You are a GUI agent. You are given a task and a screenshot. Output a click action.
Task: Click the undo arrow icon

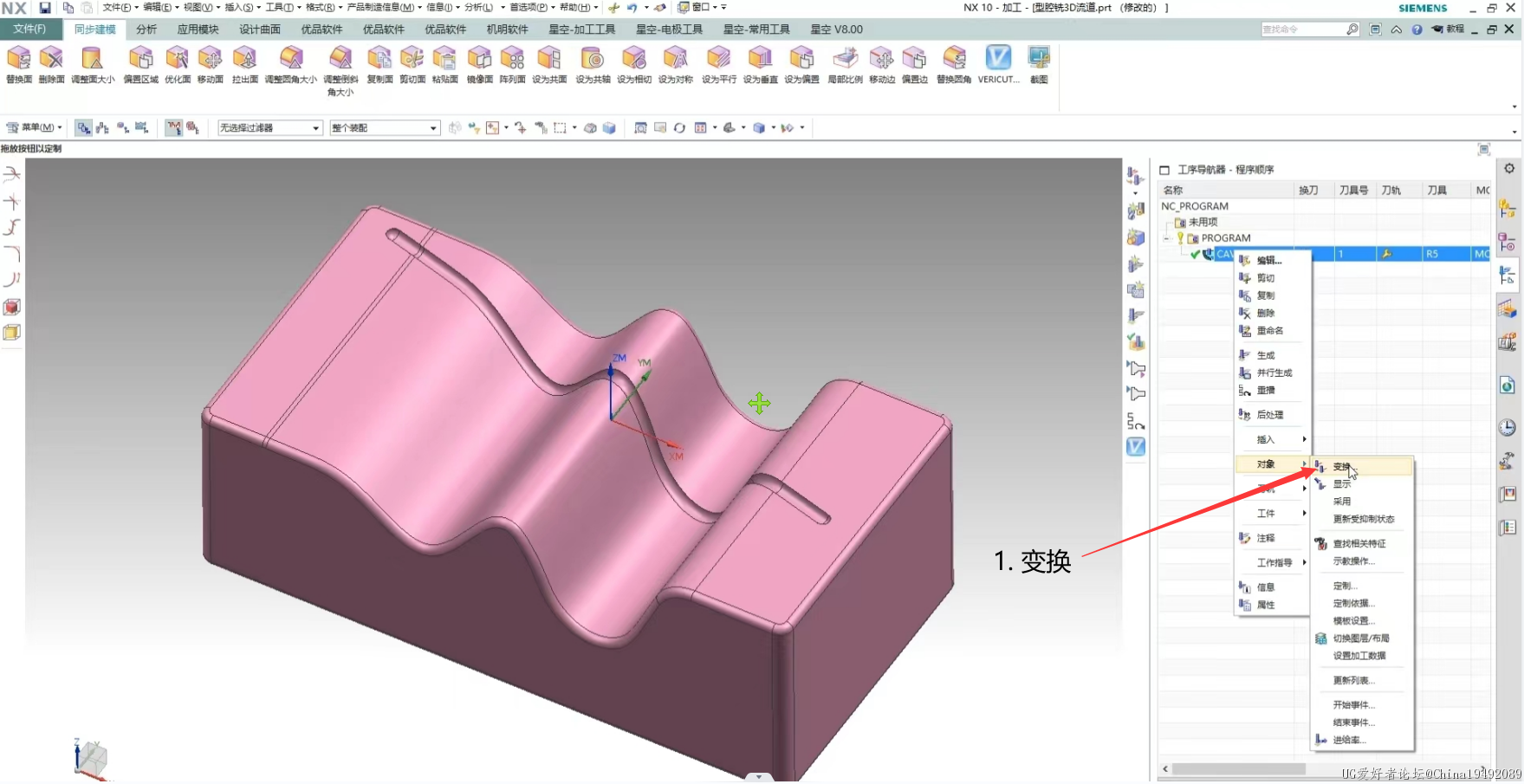[632, 8]
